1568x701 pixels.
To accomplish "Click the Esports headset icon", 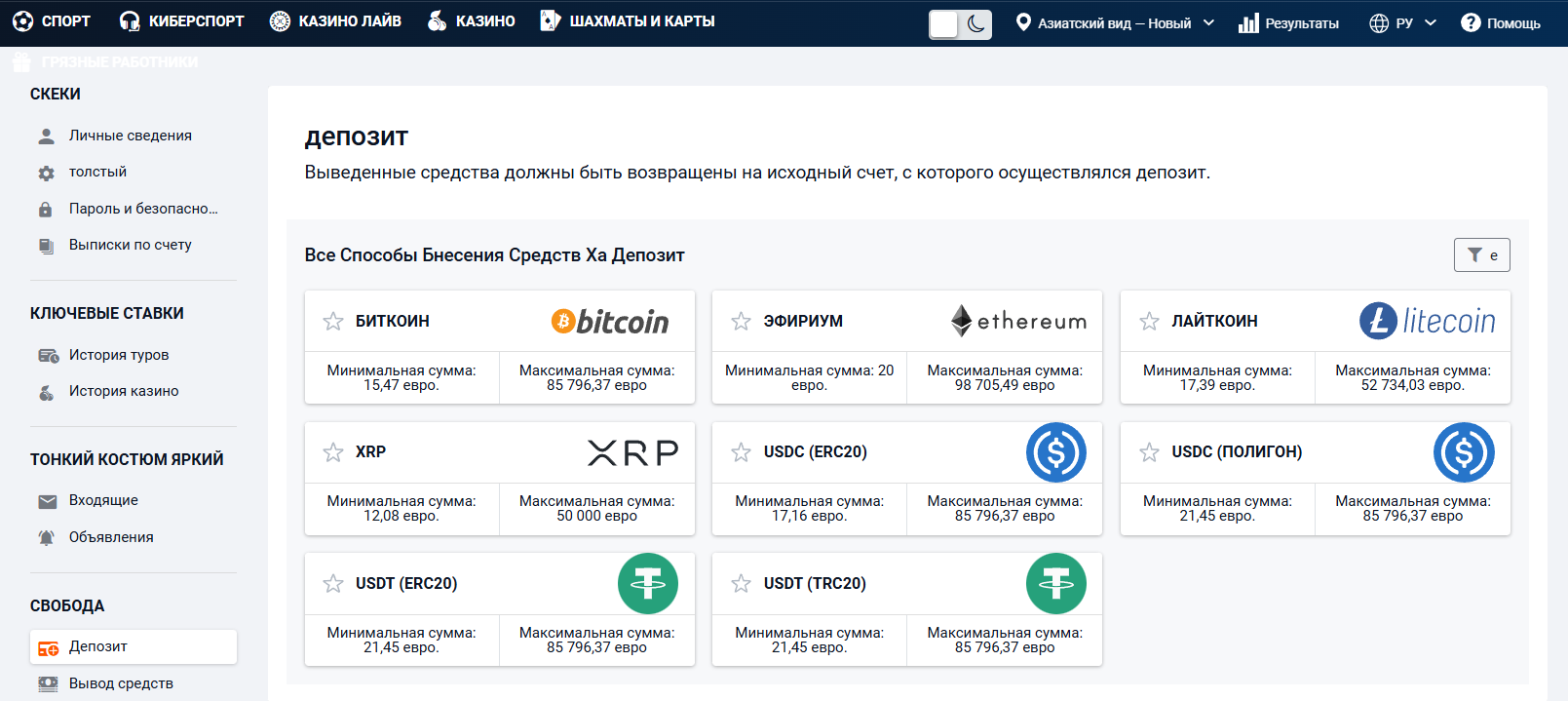I will point(130,21).
